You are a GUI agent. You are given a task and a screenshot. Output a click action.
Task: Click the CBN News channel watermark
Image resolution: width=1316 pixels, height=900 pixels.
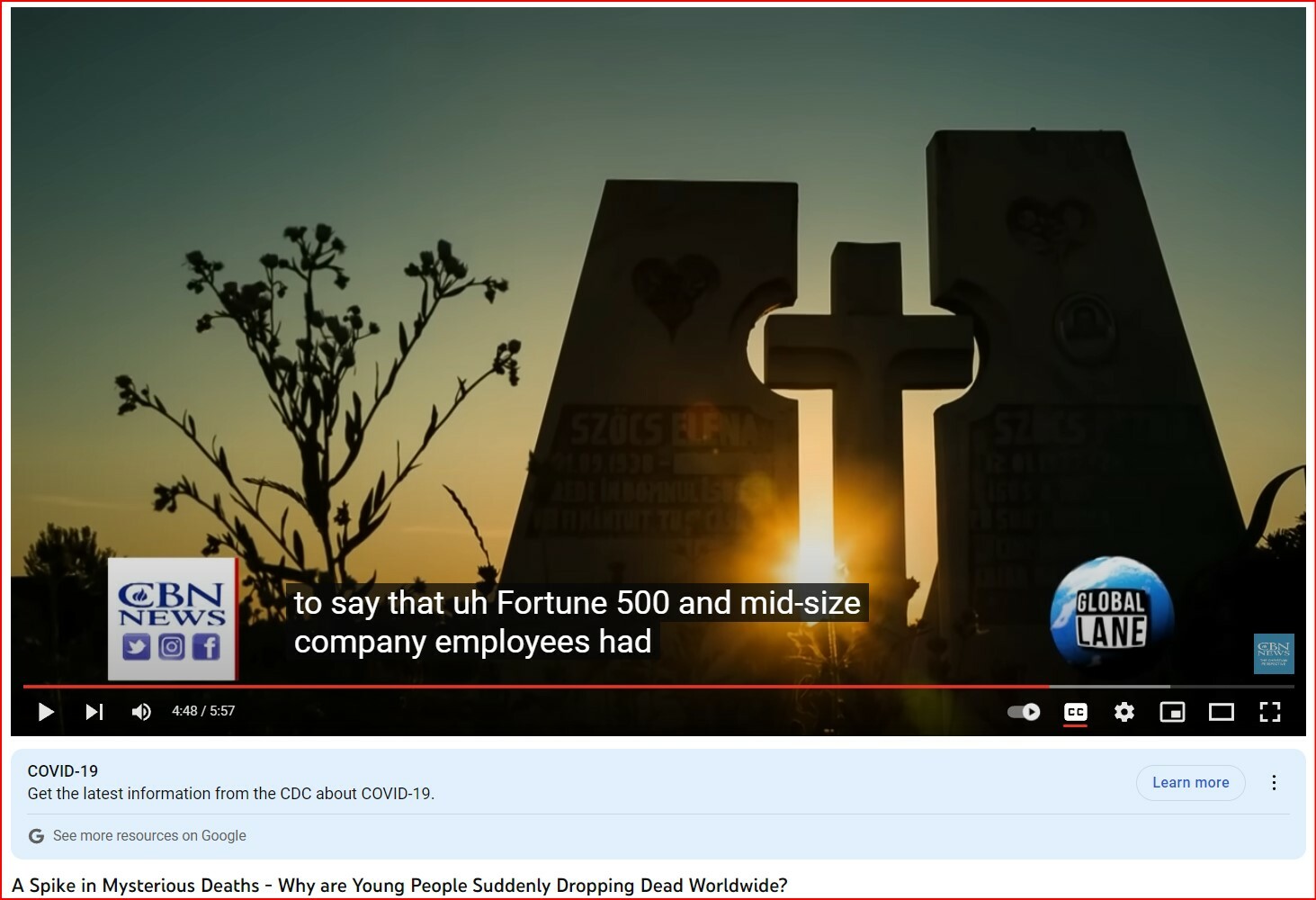1274,653
